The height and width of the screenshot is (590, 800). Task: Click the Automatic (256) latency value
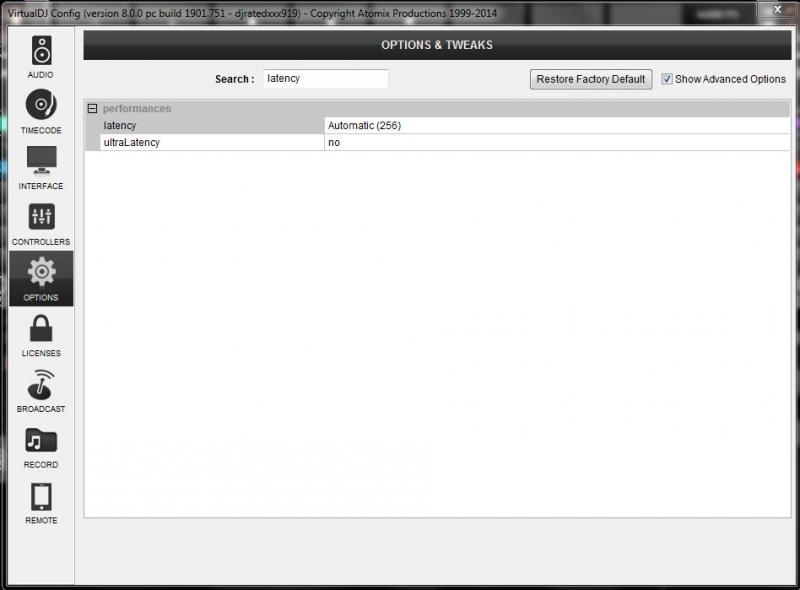[364, 126]
